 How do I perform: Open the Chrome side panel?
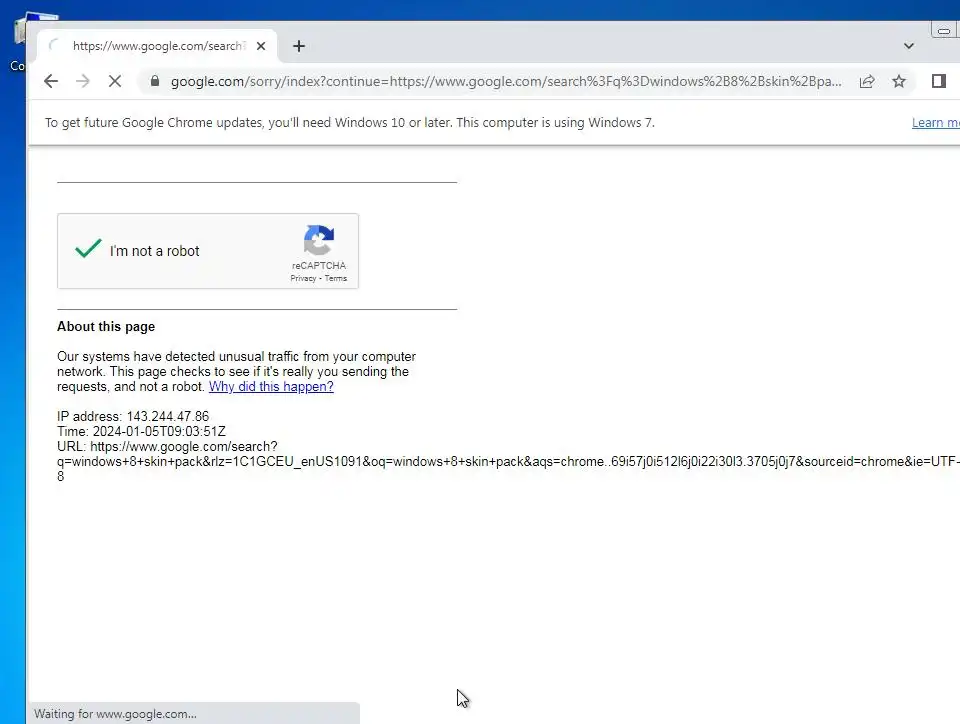[x=939, y=81]
